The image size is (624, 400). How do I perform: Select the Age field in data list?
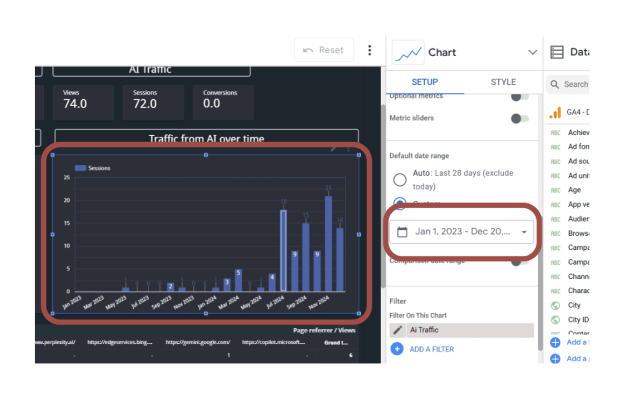574,189
